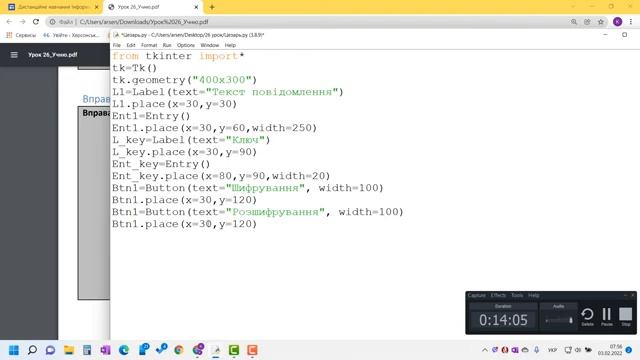Expand the system tray hidden icons

484,350
